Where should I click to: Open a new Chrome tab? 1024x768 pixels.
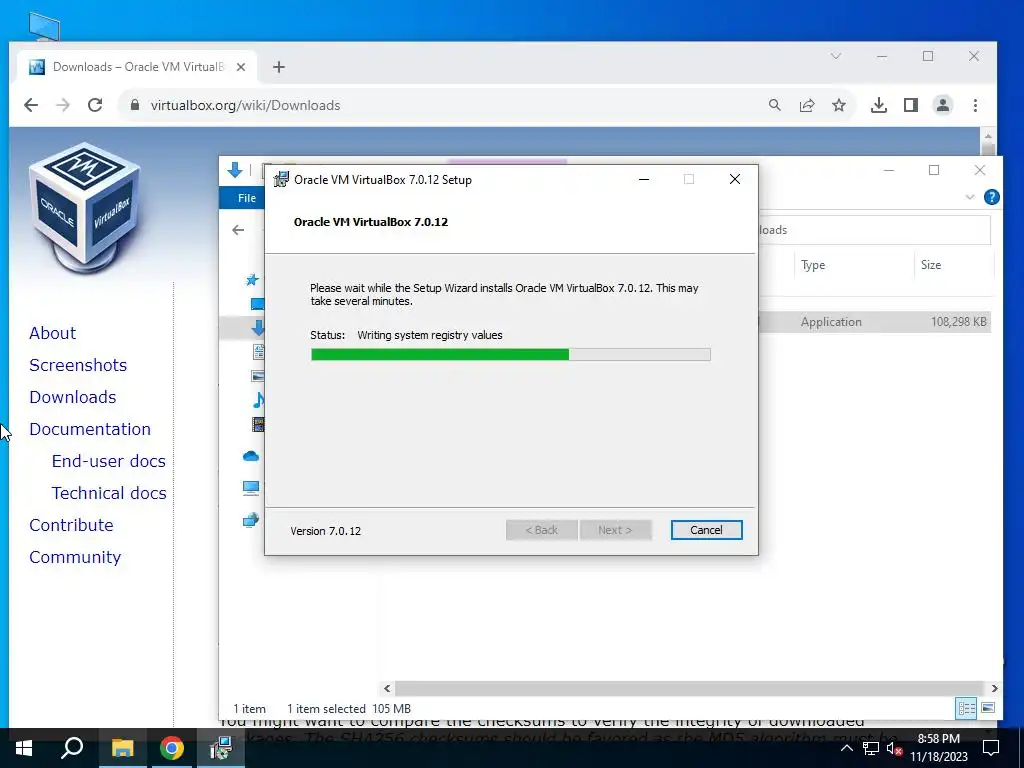pos(279,67)
